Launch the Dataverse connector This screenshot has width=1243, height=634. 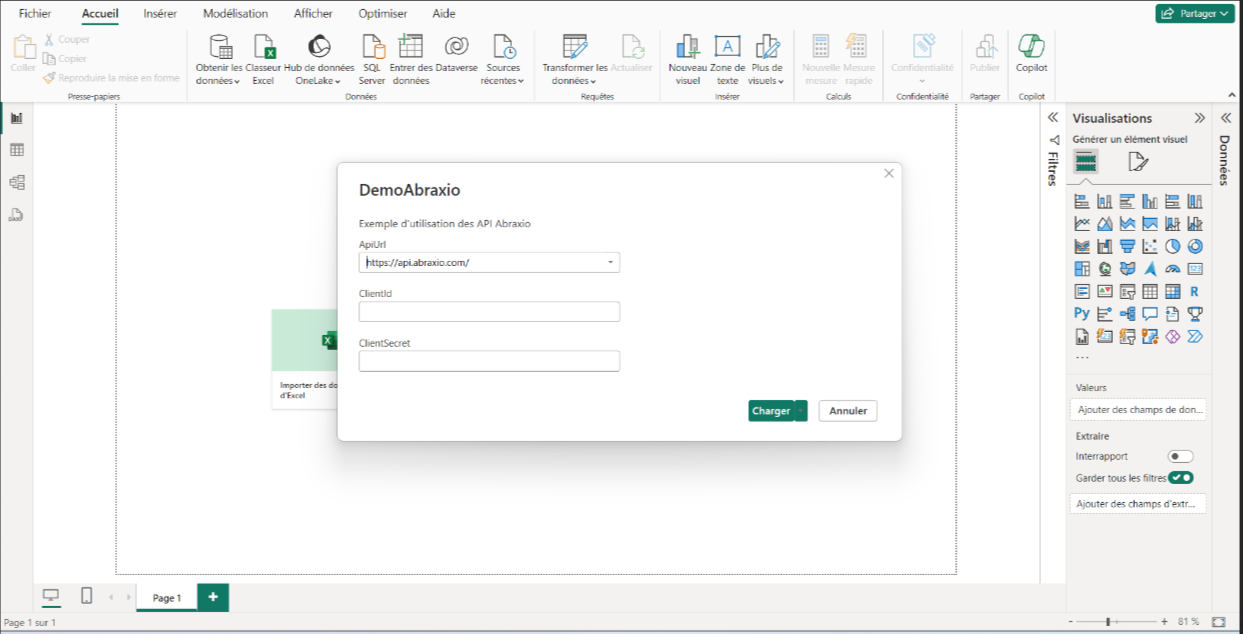(x=456, y=52)
